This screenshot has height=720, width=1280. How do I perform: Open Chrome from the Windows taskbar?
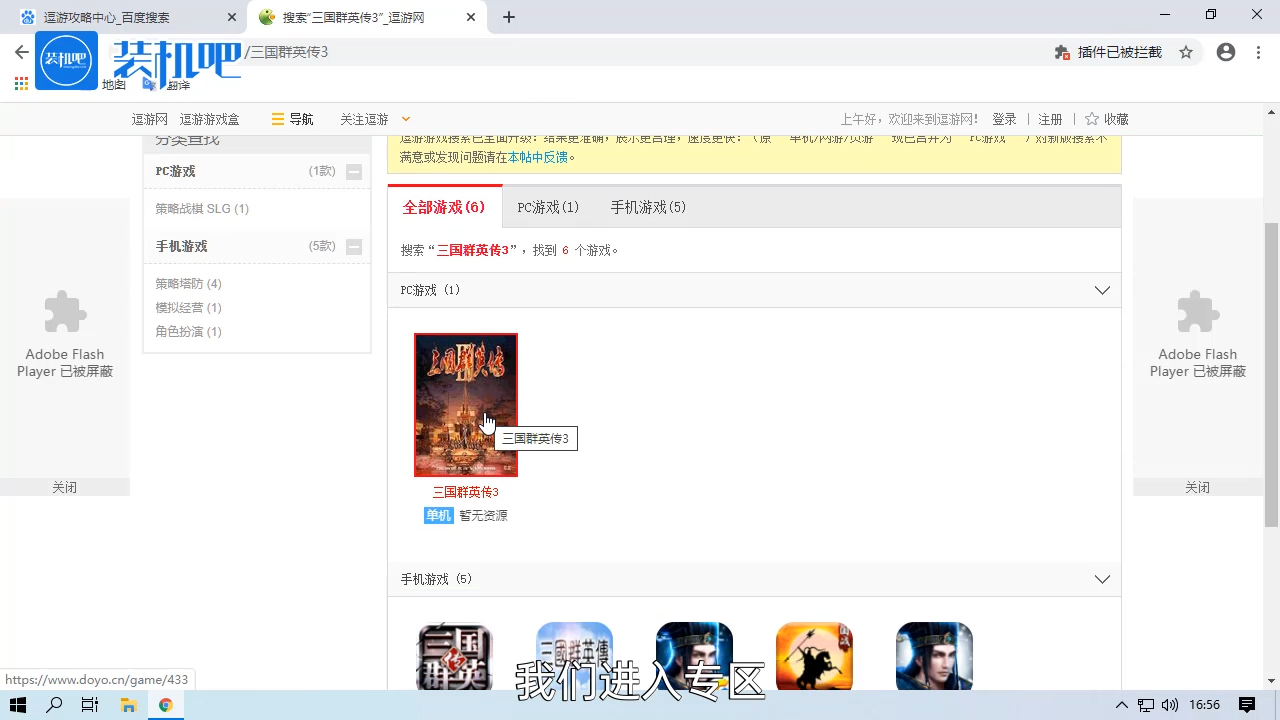pos(166,705)
